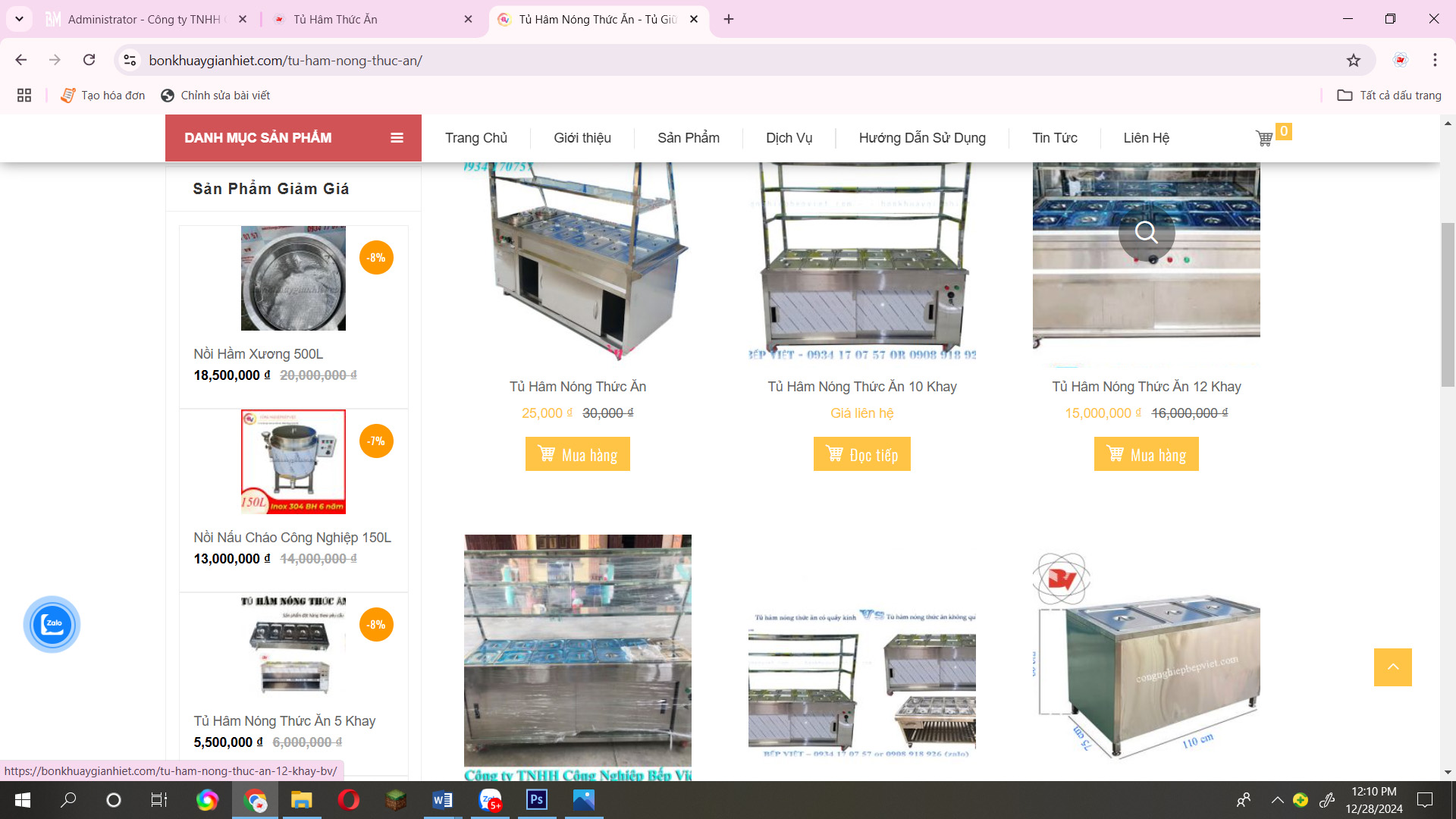Screen dimensions: 1456x819
Task: Click Tủ Hâm Nóng 5 Khay sidebar thumbnail
Action: 293,645
